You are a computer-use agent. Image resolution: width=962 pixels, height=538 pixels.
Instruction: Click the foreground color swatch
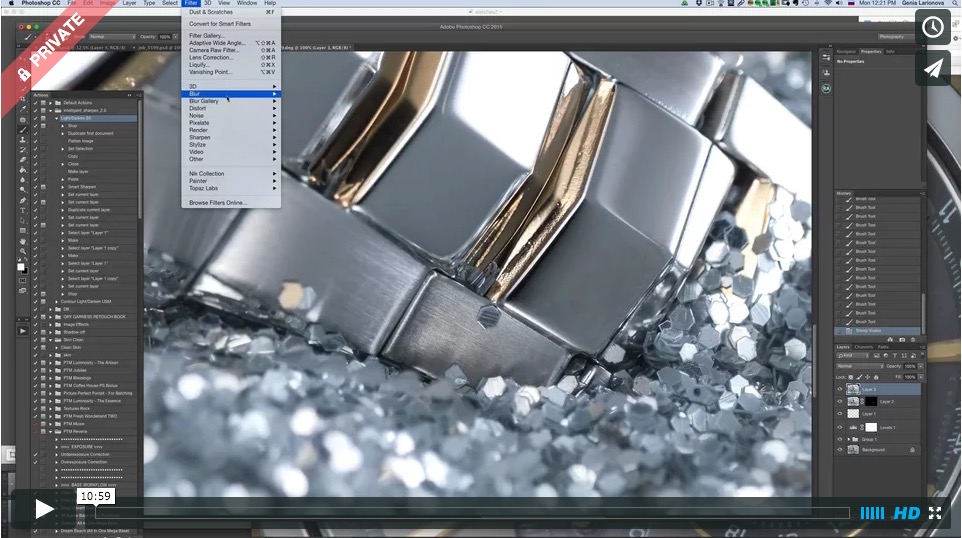tap(20, 267)
